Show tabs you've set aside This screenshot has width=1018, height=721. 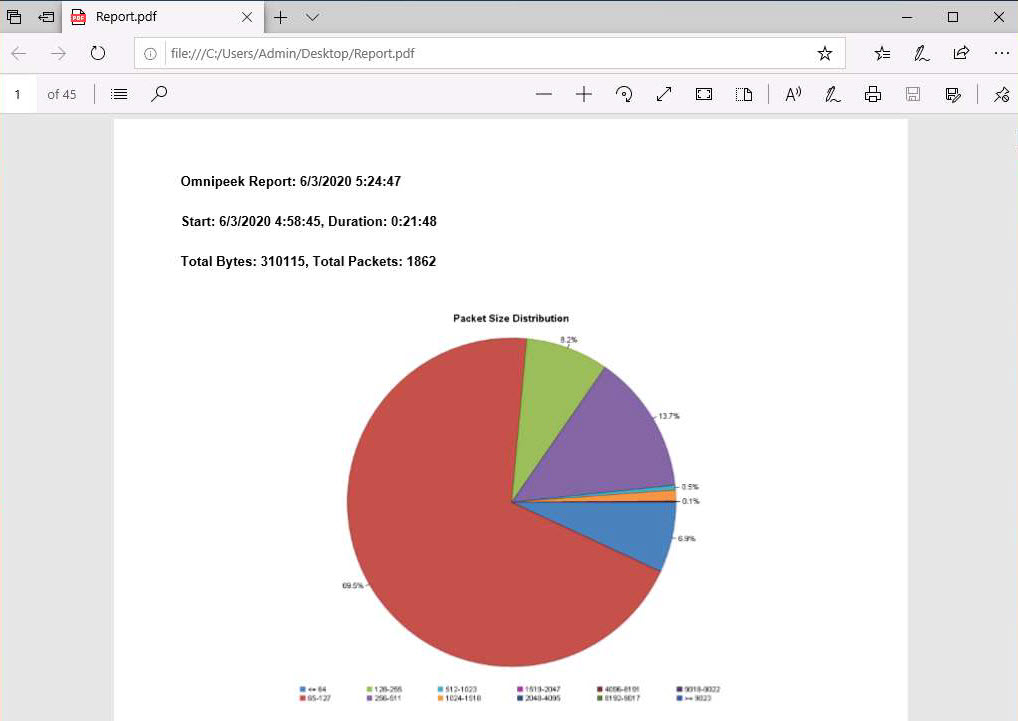pyautogui.click(x=14, y=17)
